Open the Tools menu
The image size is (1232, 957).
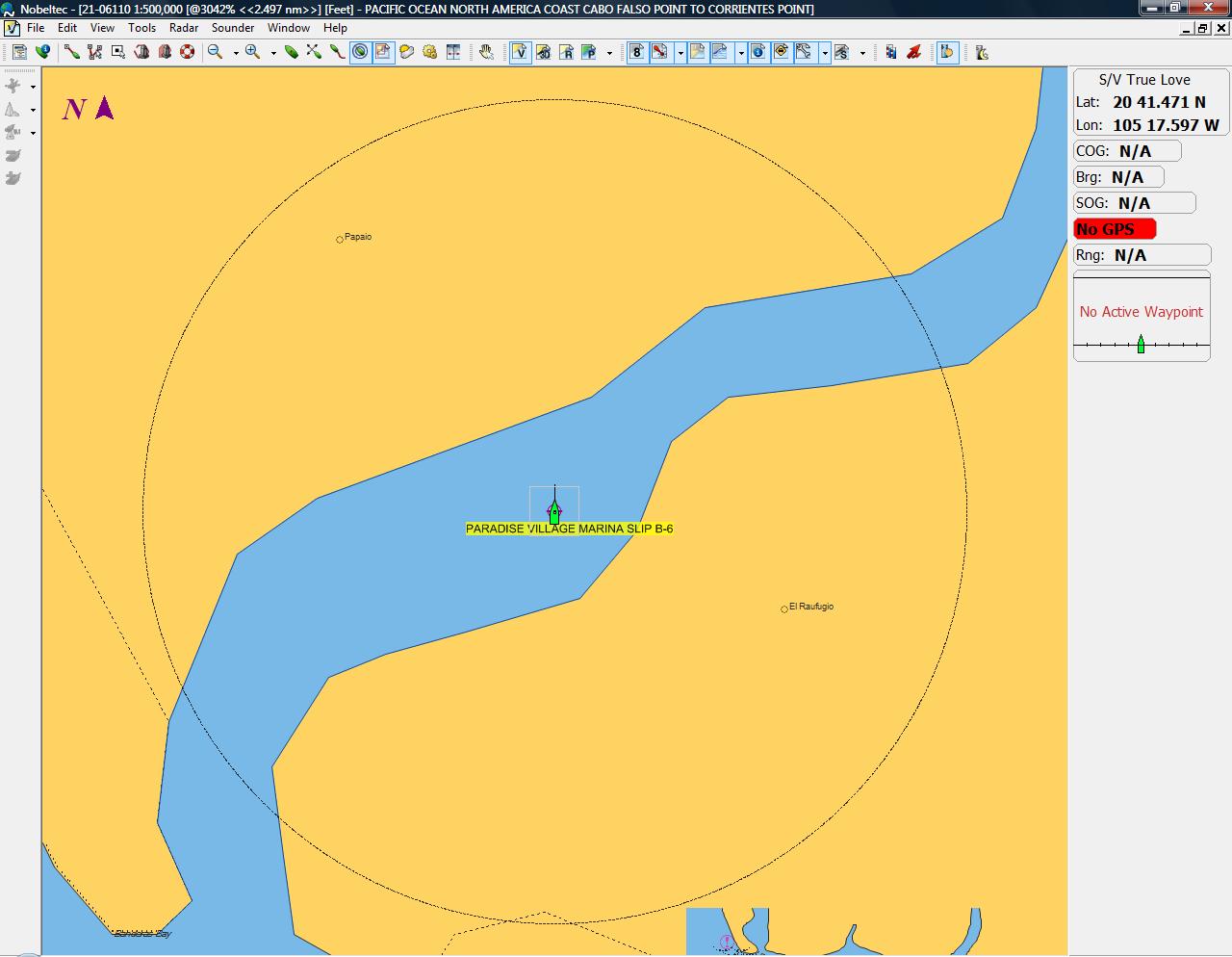(x=141, y=28)
